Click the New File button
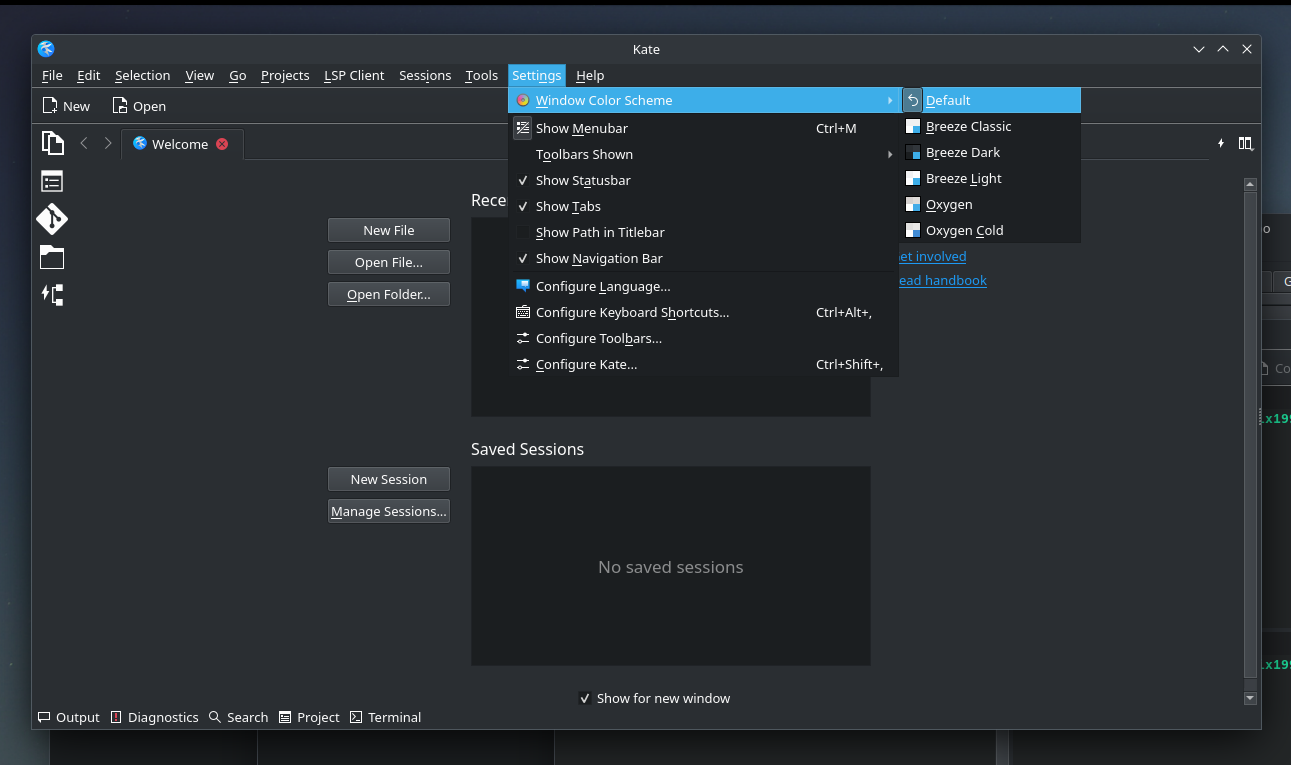 point(389,230)
